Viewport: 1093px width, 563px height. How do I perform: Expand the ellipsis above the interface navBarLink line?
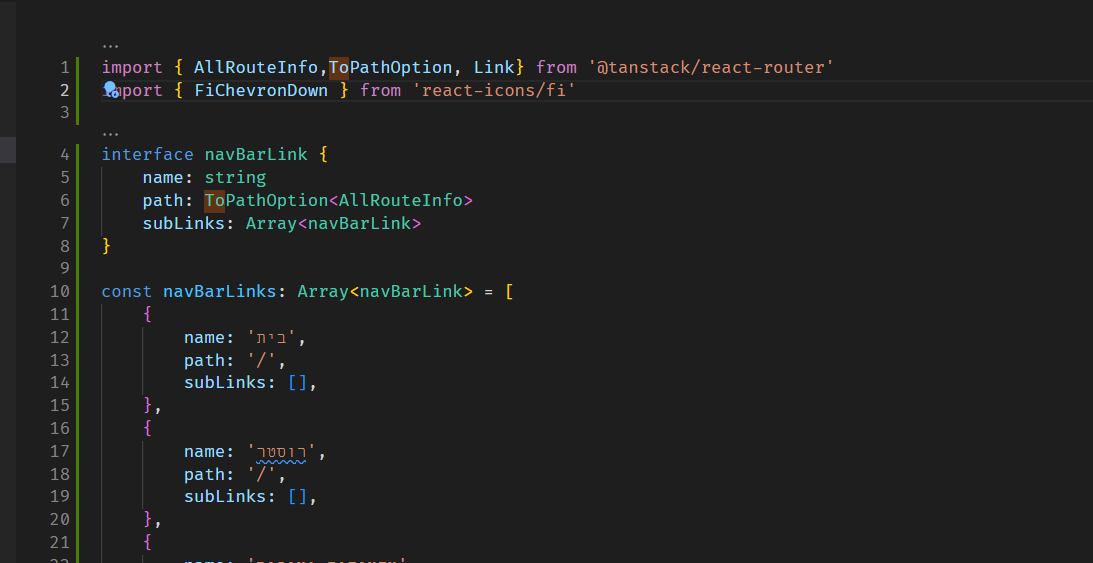pyautogui.click(x=110, y=134)
